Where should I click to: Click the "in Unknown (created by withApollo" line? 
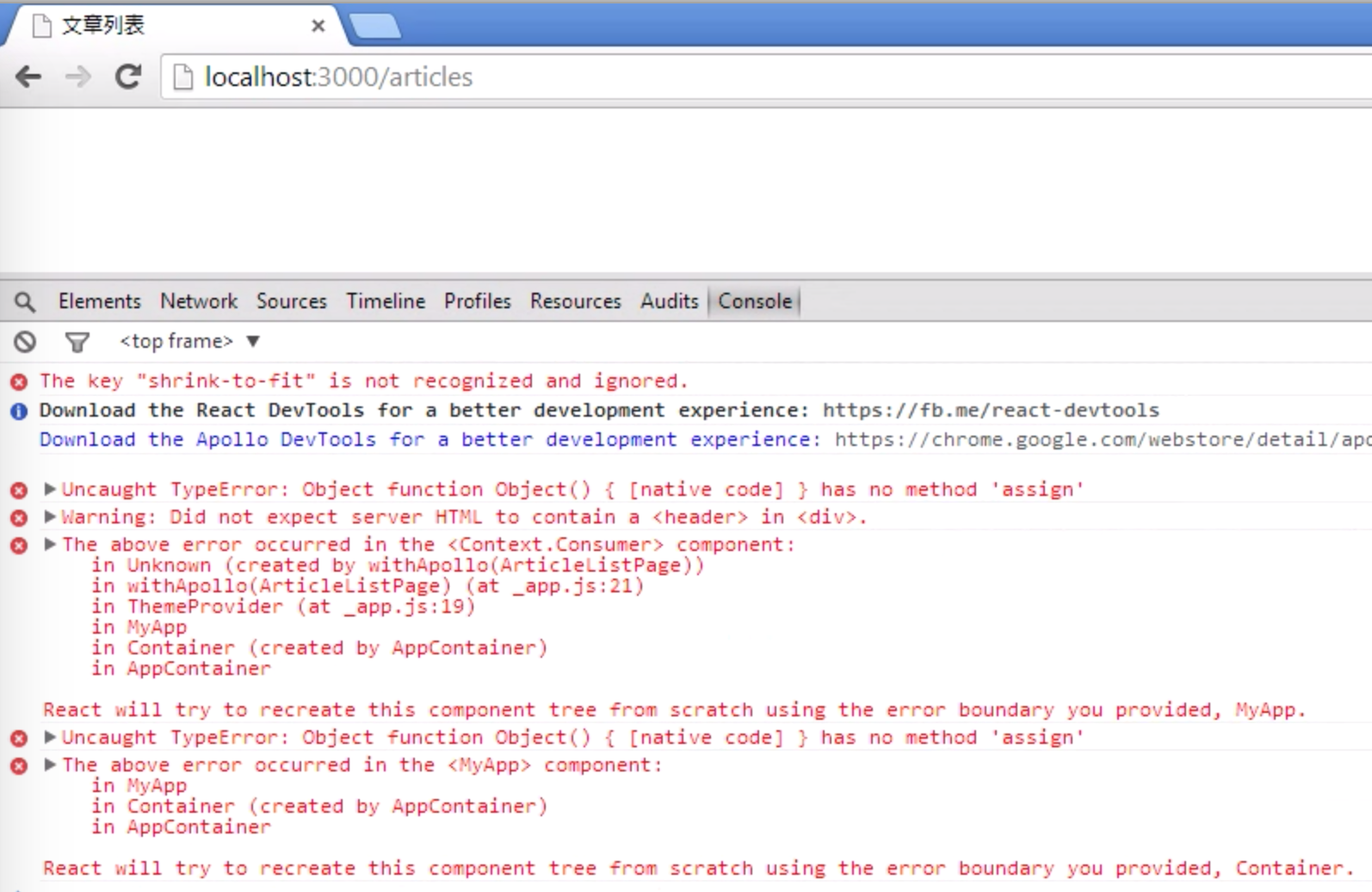pos(398,565)
